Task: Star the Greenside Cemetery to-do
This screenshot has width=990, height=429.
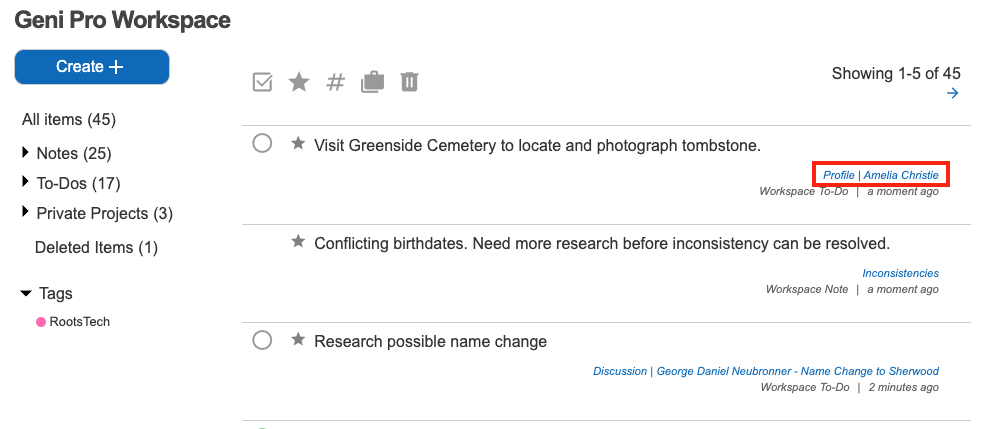Action: (297, 144)
